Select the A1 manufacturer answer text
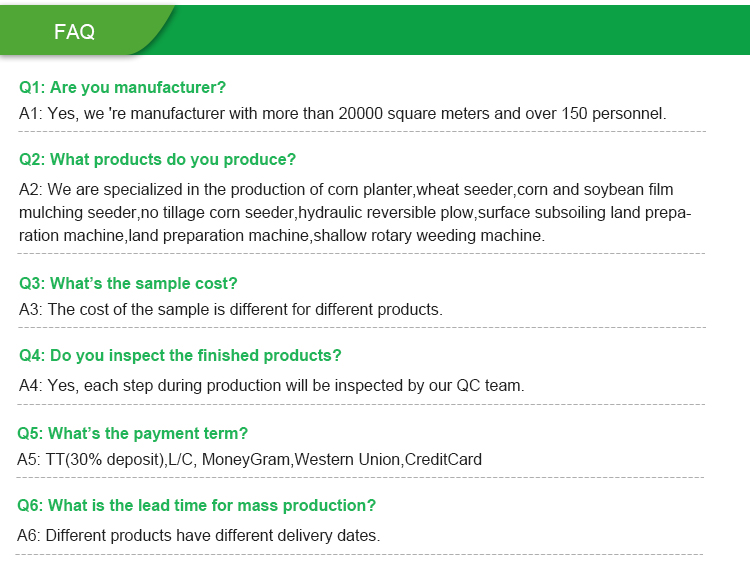Image resolution: width=750 pixels, height=584 pixels. [342, 114]
